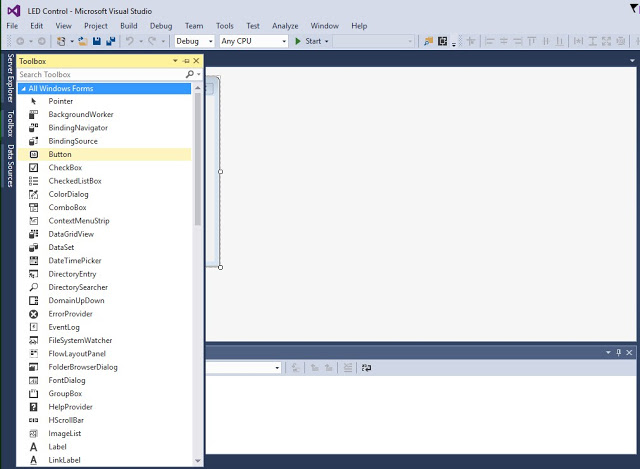Open the Analyze menu
The height and width of the screenshot is (469, 640).
point(285,26)
